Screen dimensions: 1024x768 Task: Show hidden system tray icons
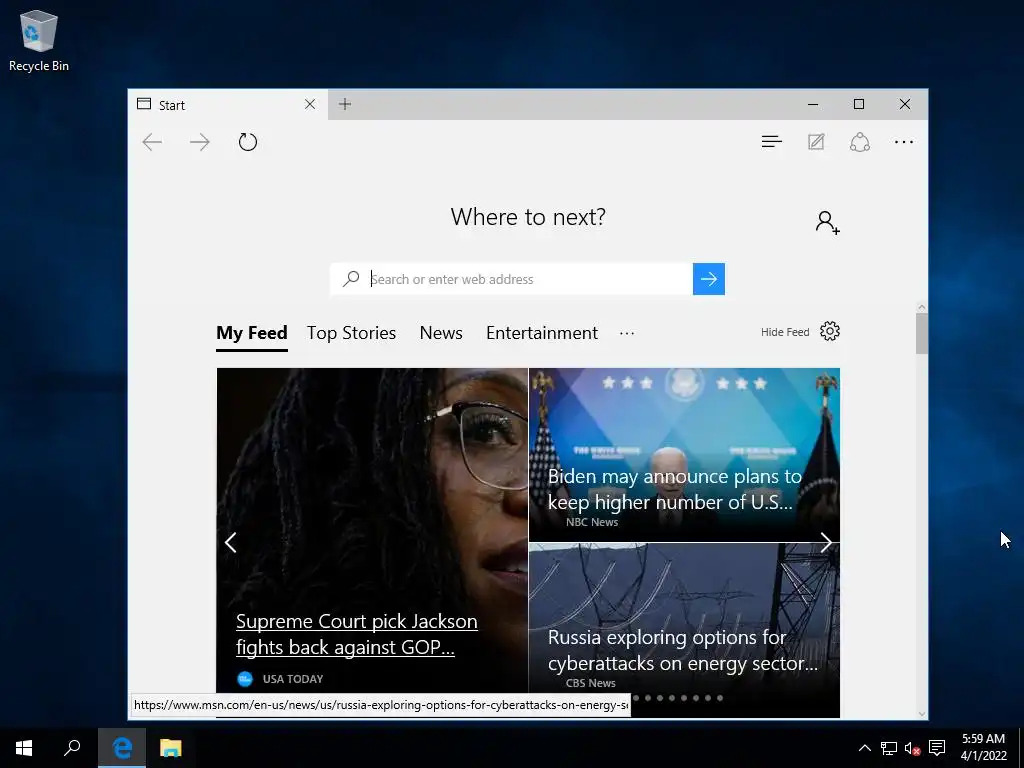point(865,748)
